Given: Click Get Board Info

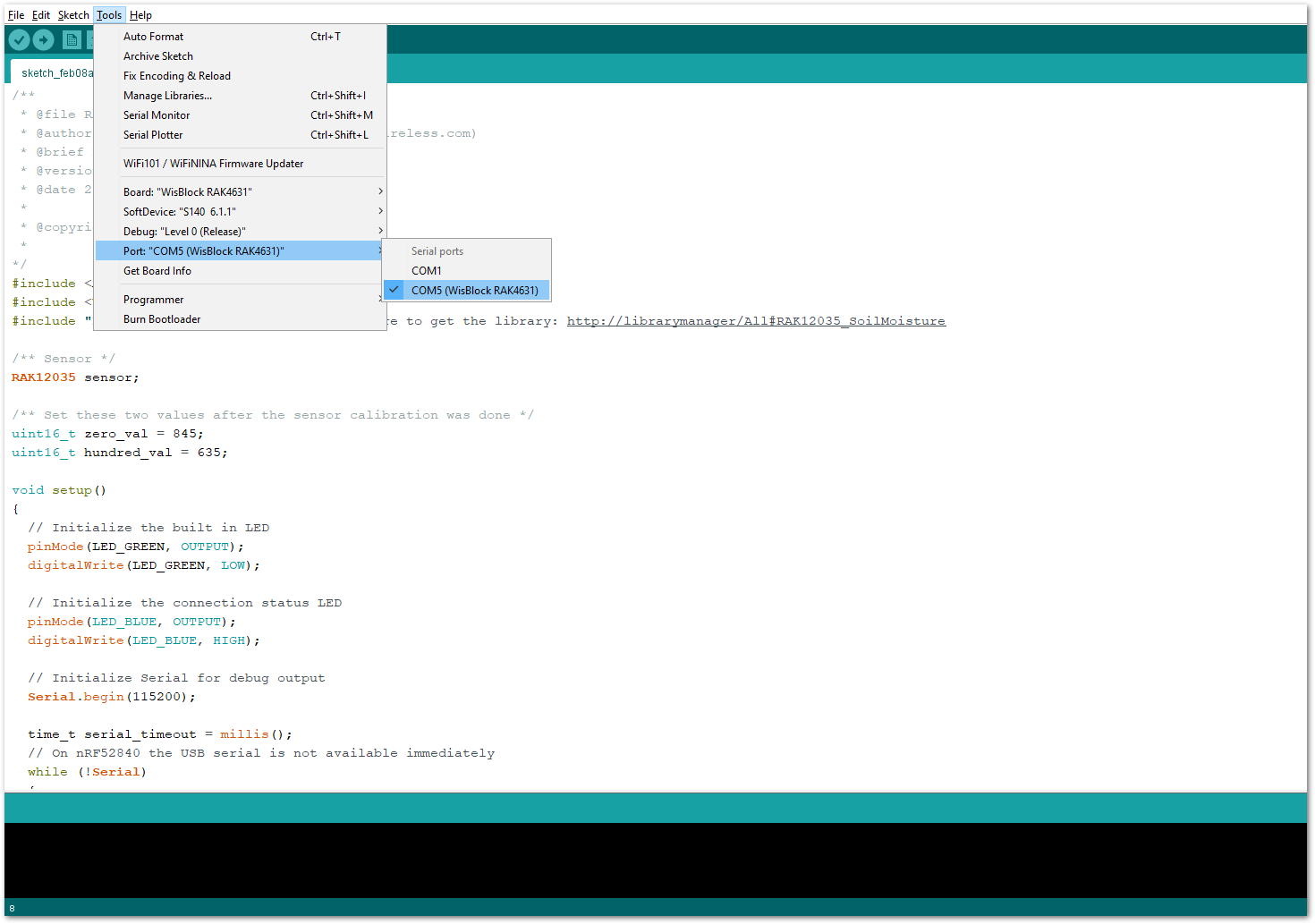Looking at the screenshot, I should click(241, 271).
